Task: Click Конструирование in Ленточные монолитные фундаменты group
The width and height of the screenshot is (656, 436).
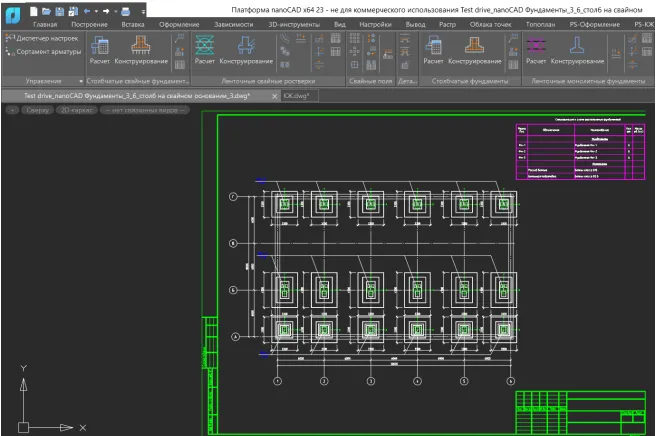Action: pyautogui.click(x=577, y=49)
